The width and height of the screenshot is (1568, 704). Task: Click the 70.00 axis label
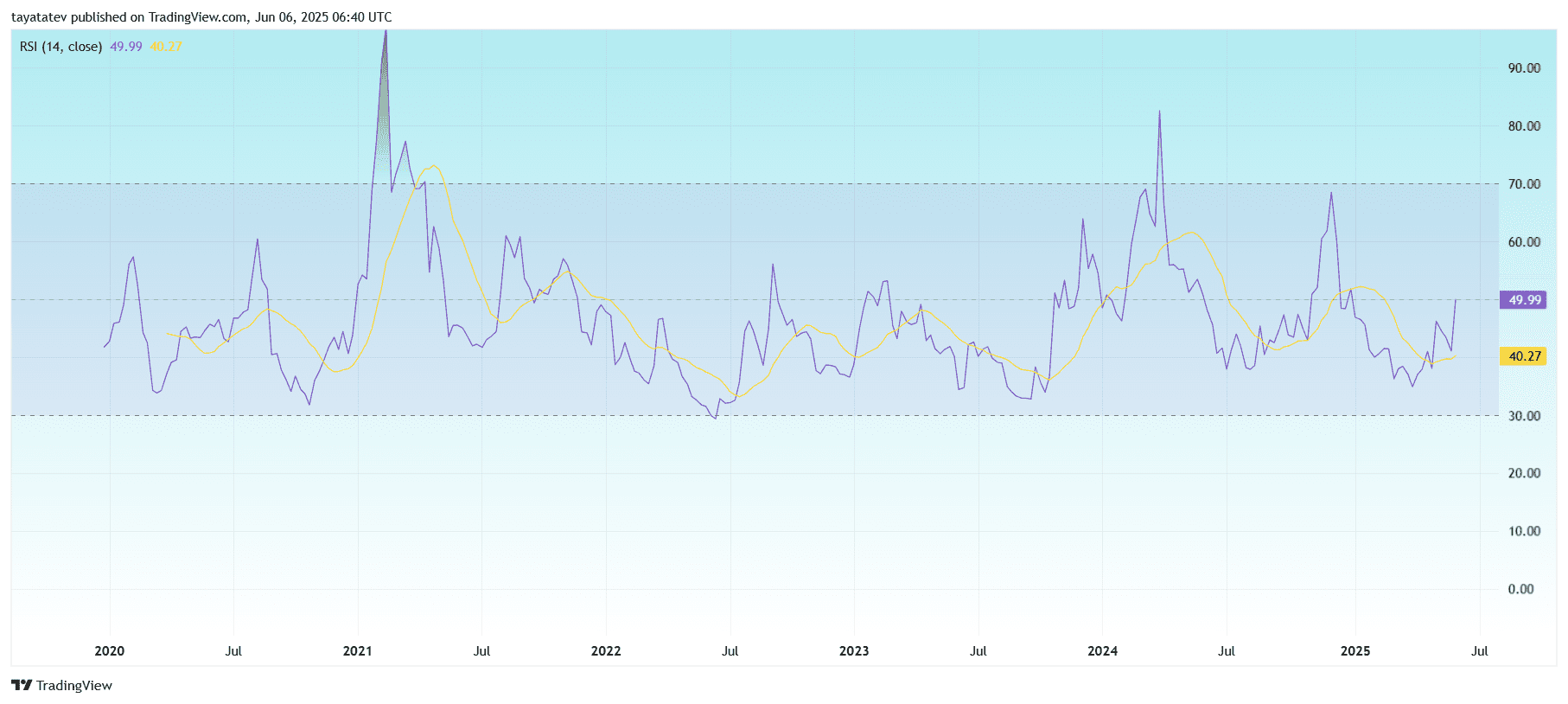coord(1524,184)
